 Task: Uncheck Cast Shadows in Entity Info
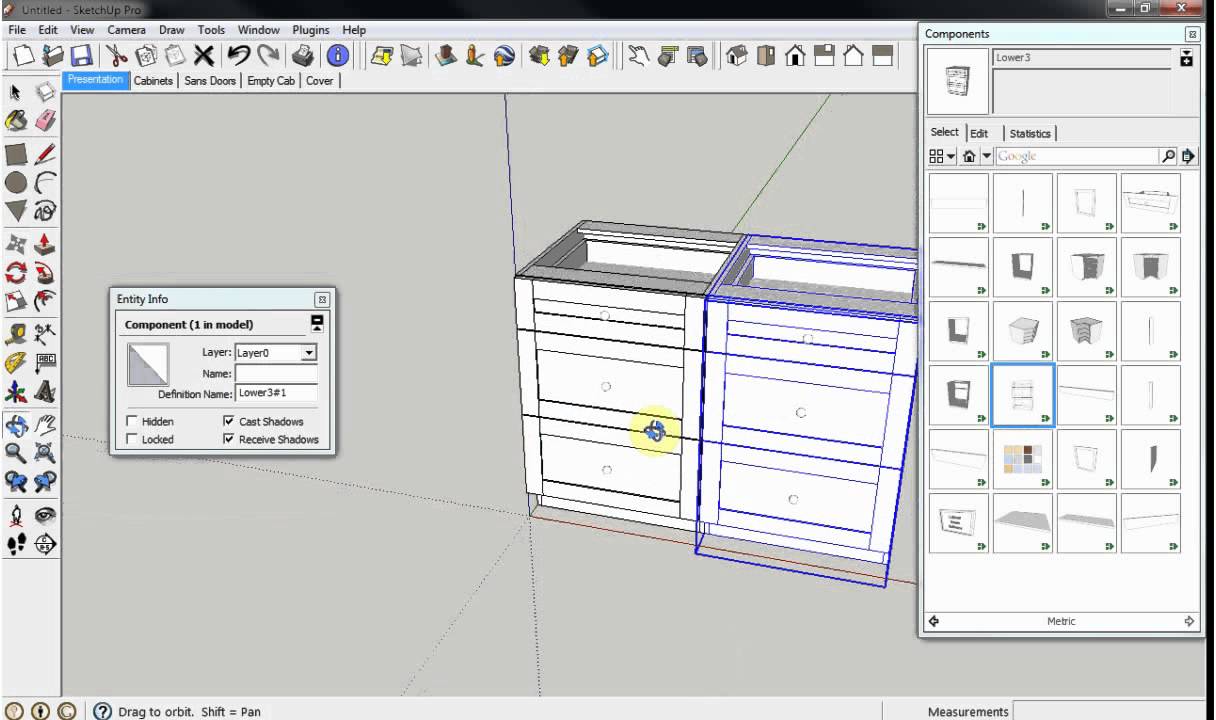229,421
